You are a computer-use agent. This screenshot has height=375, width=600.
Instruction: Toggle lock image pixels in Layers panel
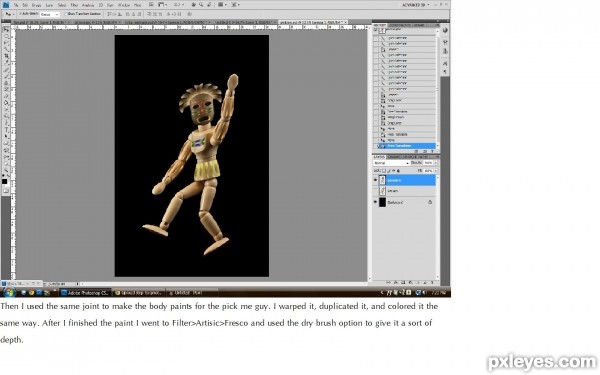389,171
